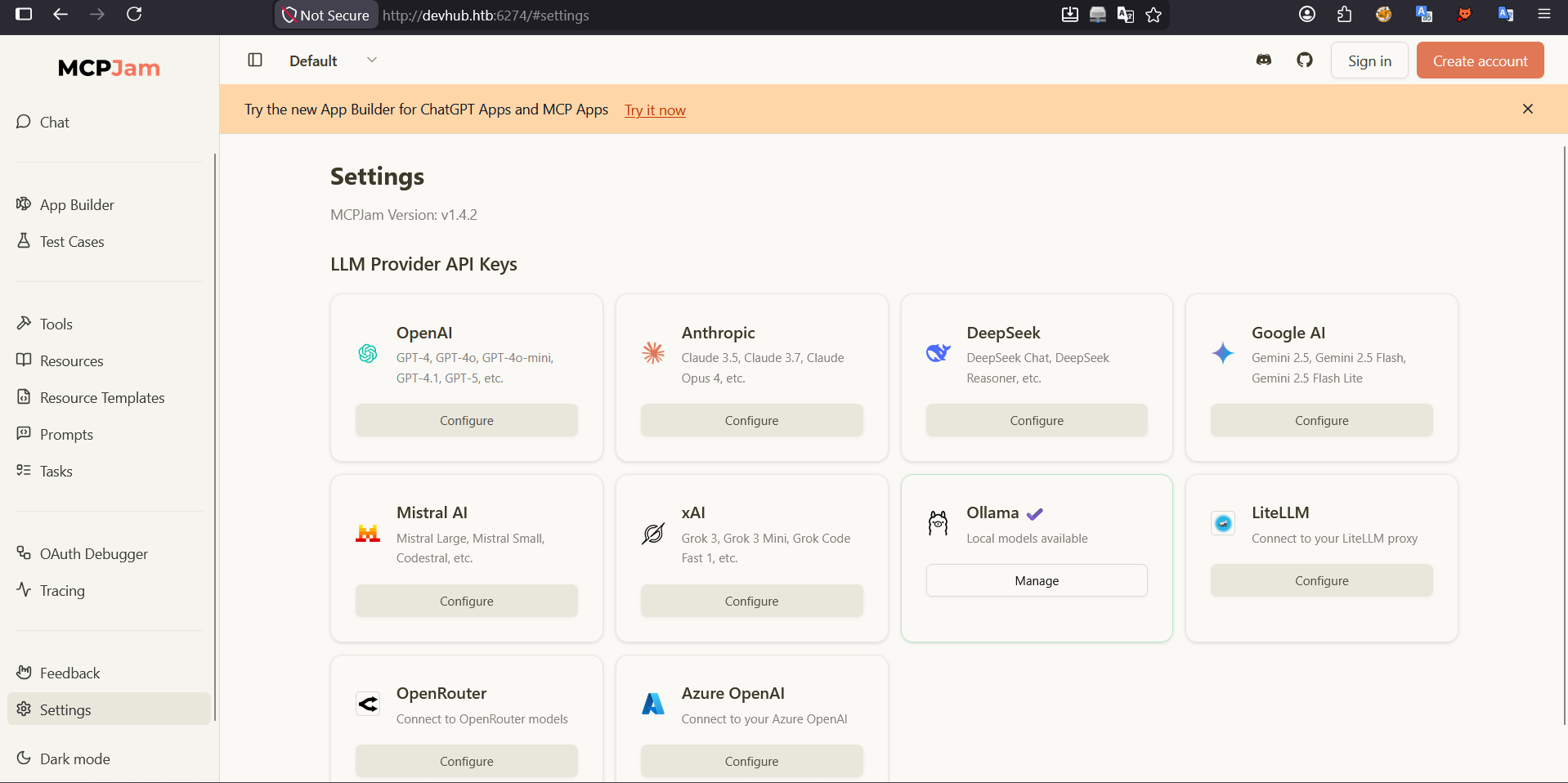Configure the xAI API key
The width and height of the screenshot is (1568, 783).
point(751,601)
